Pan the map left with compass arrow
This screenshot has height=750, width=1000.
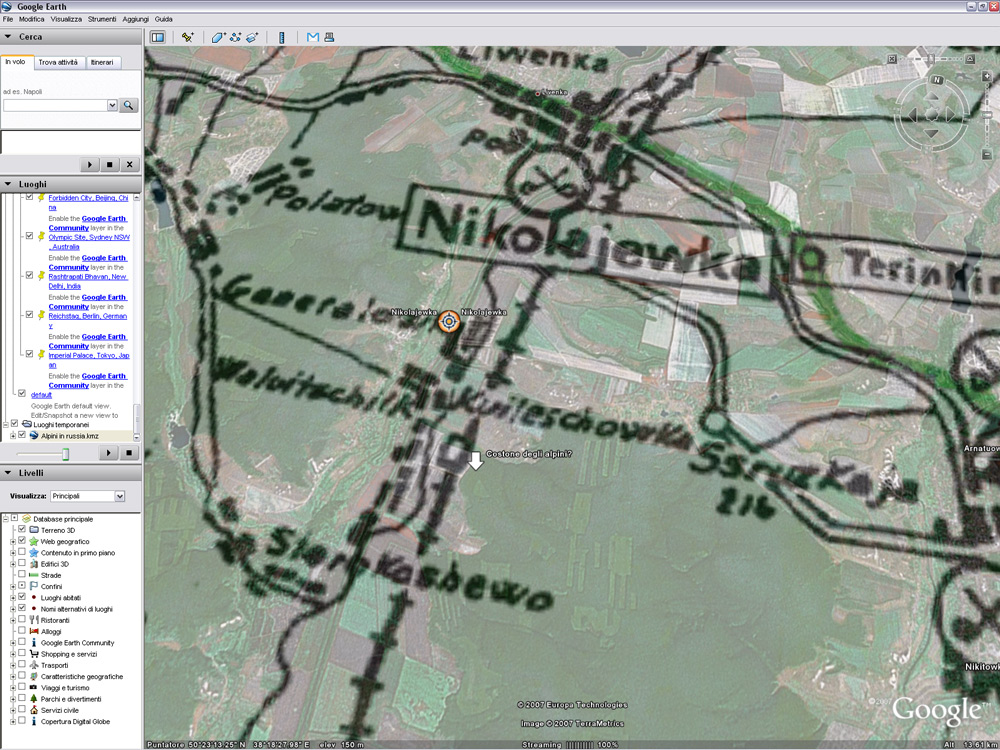(913, 115)
